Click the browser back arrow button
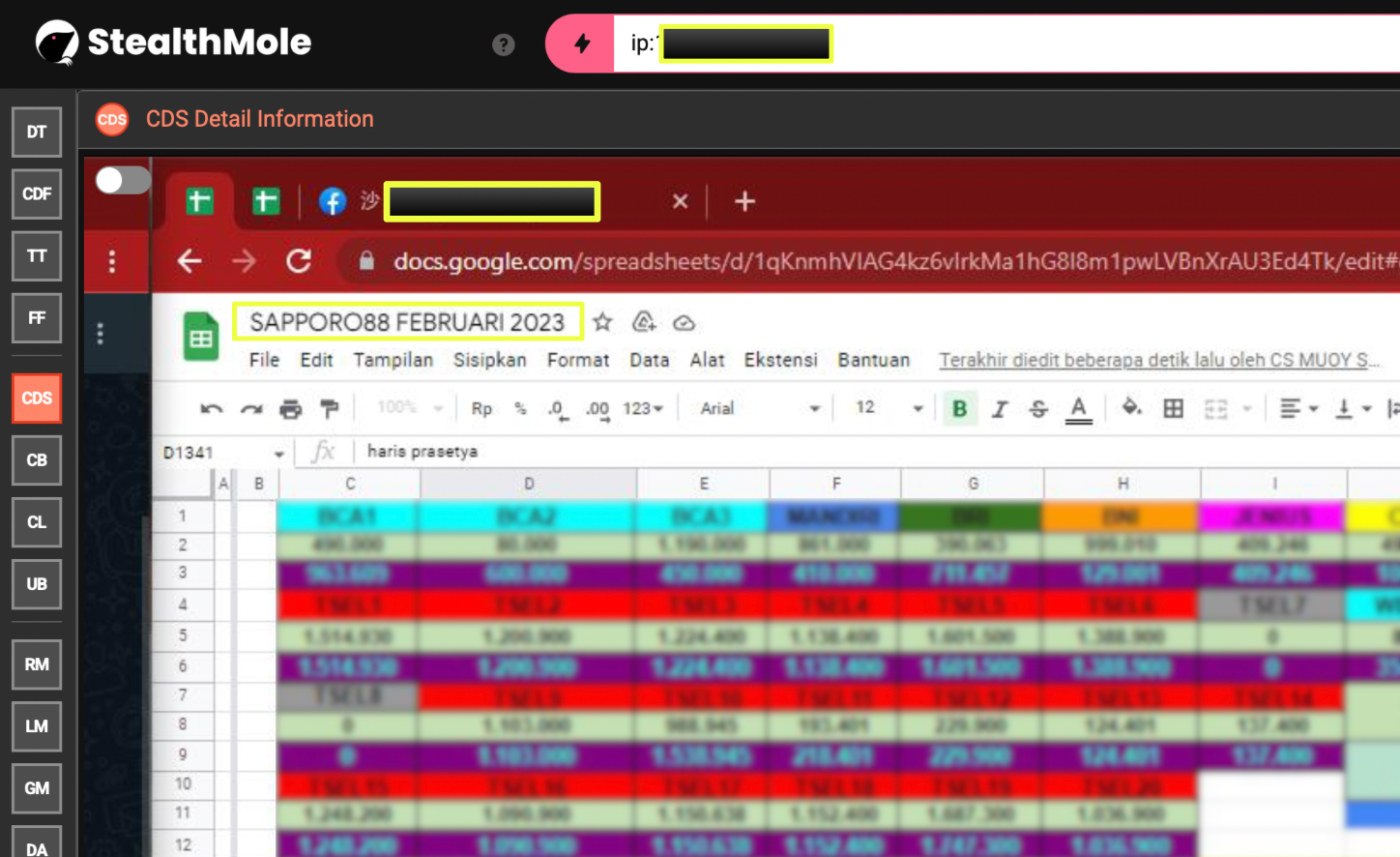This screenshot has width=1400, height=857. 190,261
